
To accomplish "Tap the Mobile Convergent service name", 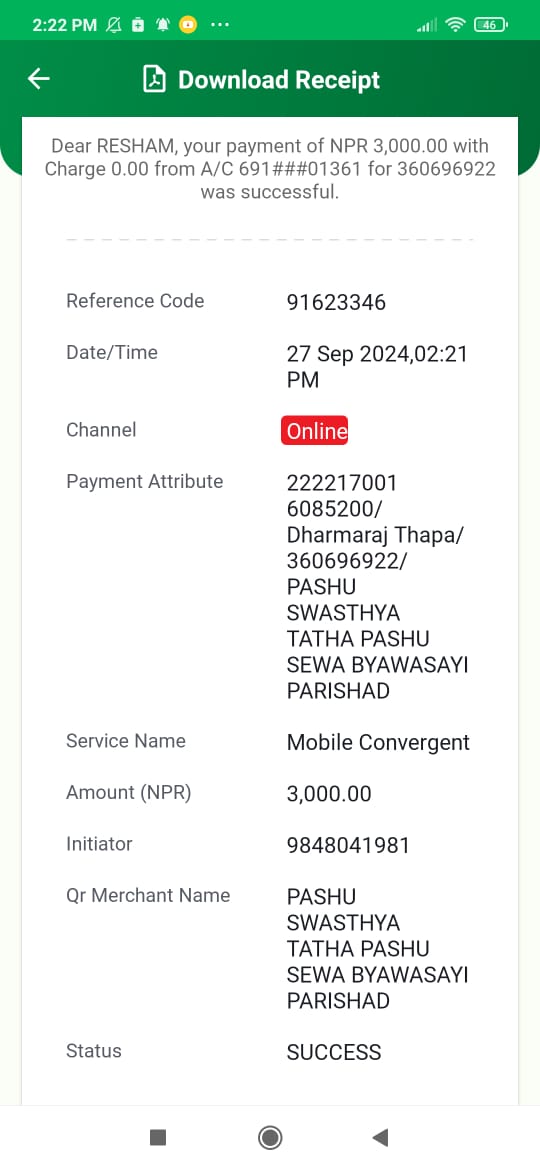I will pyautogui.click(x=378, y=742).
